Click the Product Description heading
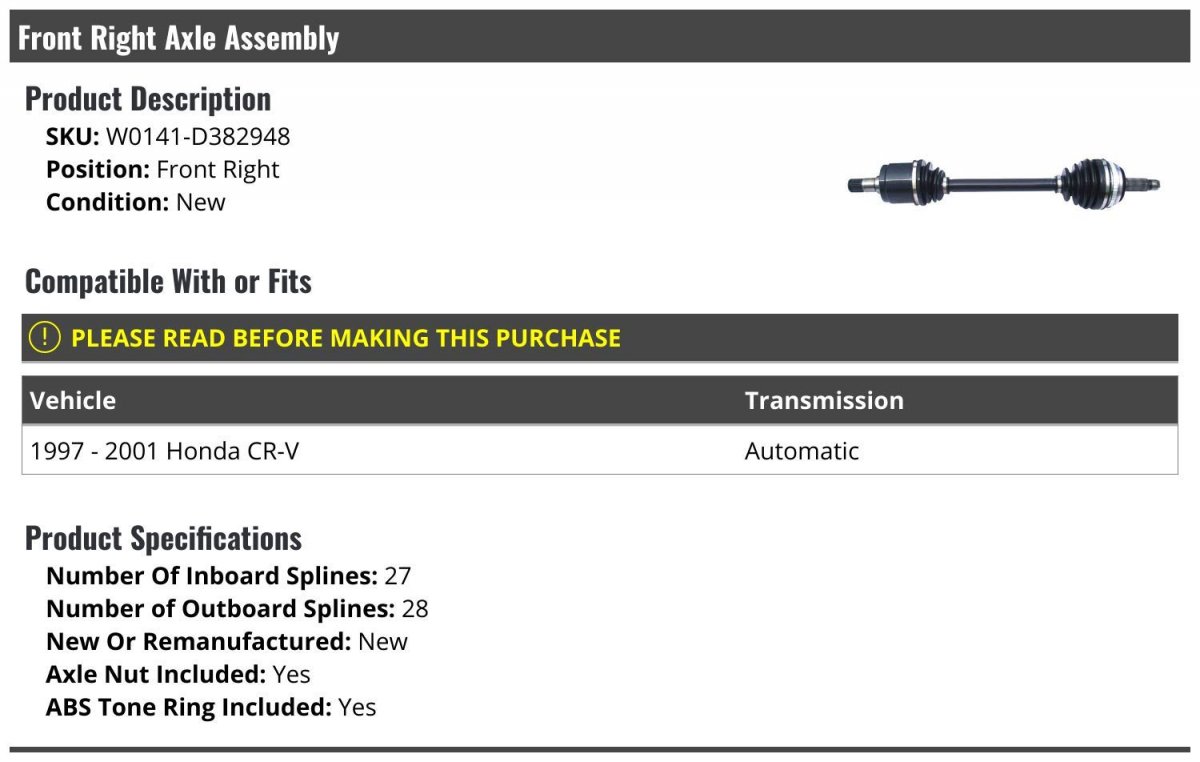 pos(148,99)
